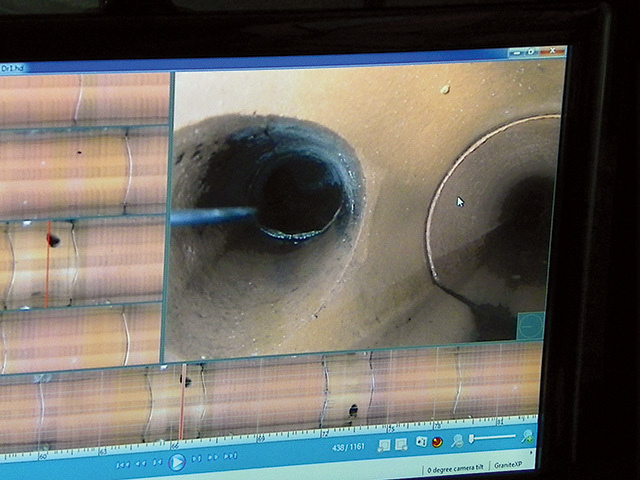Skip to the last frame of playback
This screenshot has width=640, height=480.
tap(231, 457)
